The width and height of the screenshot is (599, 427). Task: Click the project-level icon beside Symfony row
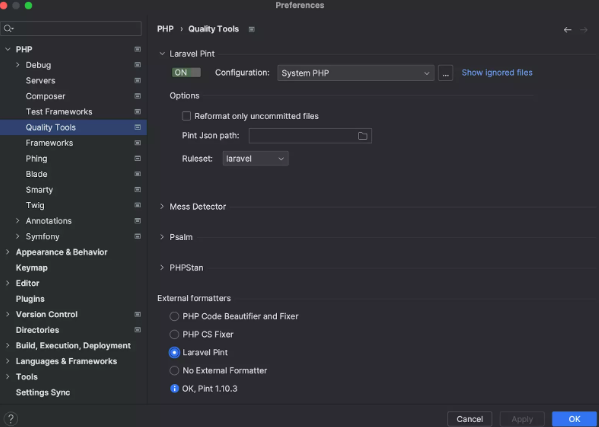click(x=138, y=236)
